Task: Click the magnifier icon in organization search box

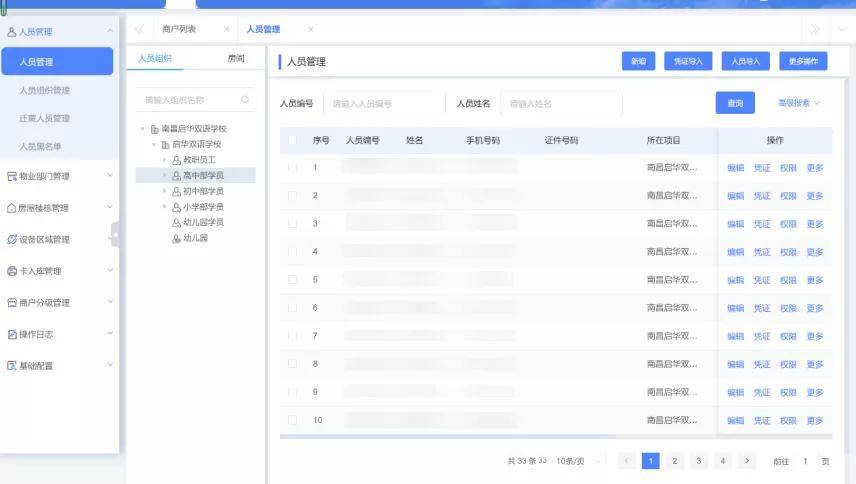Action: (245, 100)
